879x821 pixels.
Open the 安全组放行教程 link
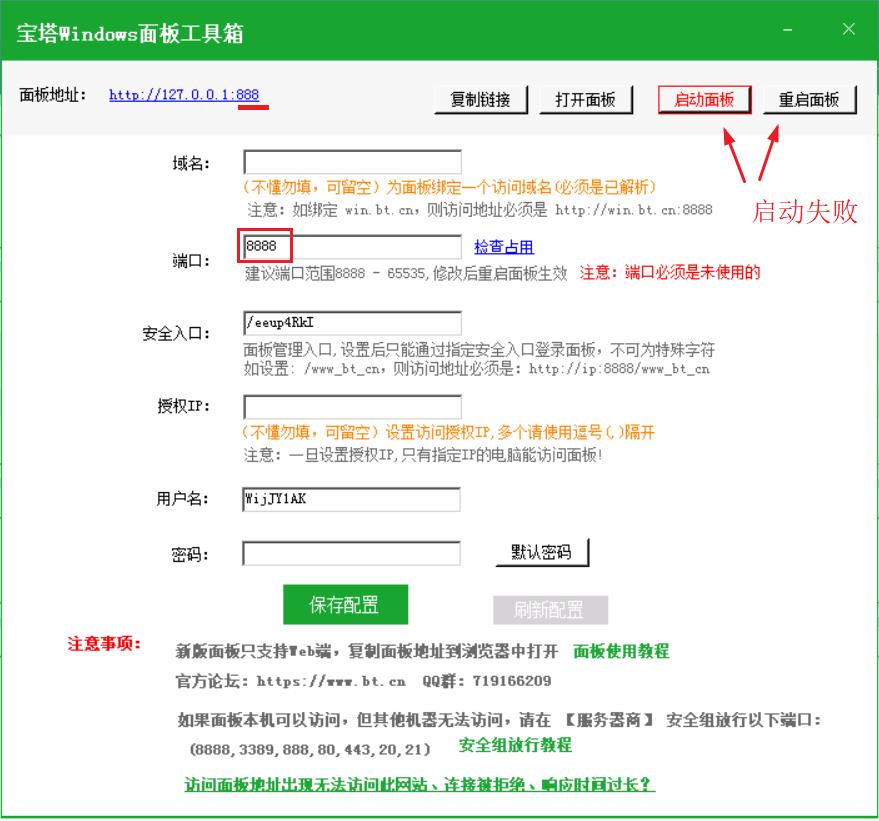point(515,745)
